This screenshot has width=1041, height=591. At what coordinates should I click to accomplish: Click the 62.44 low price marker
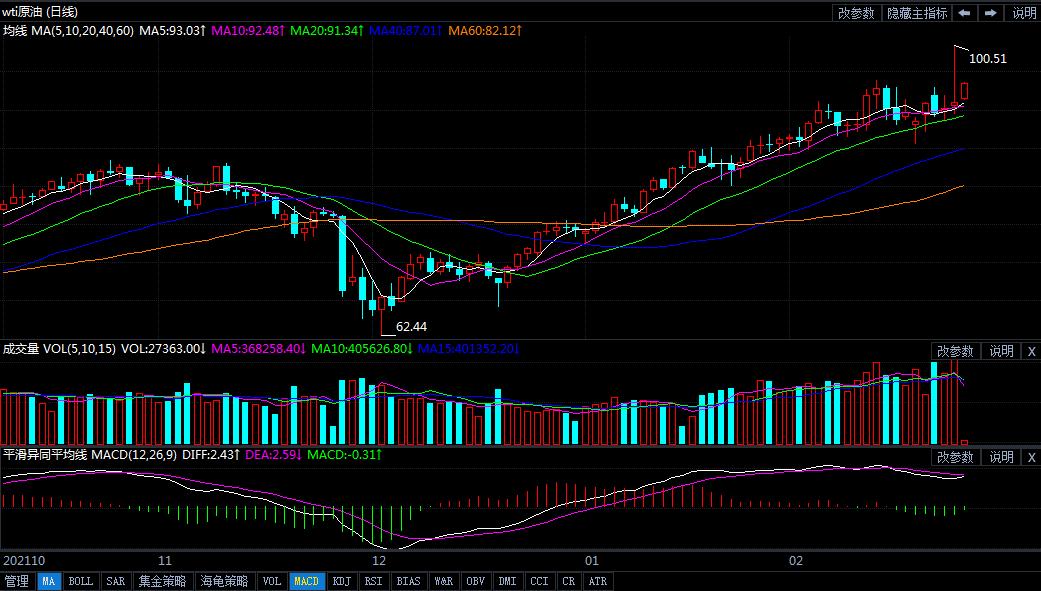point(411,327)
